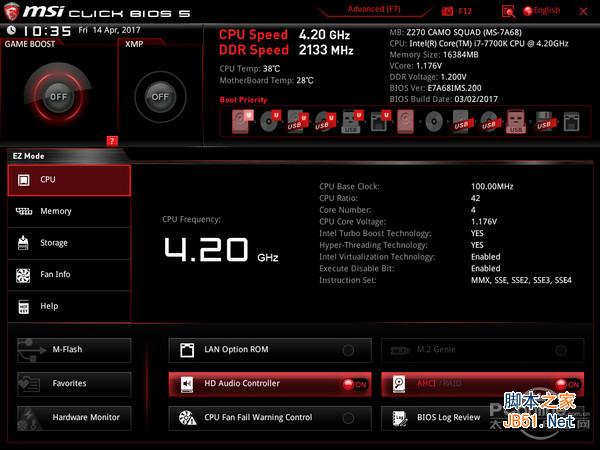Click the MSI dragon shield logo
The width and height of the screenshot is (600, 450).
click(x=11, y=11)
